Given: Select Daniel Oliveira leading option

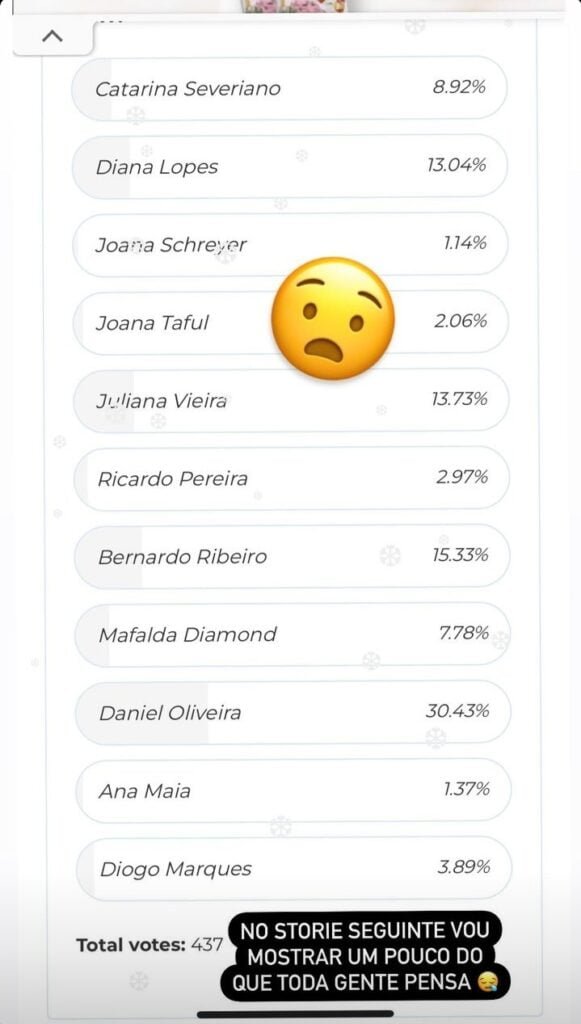Looking at the screenshot, I should (x=293, y=712).
